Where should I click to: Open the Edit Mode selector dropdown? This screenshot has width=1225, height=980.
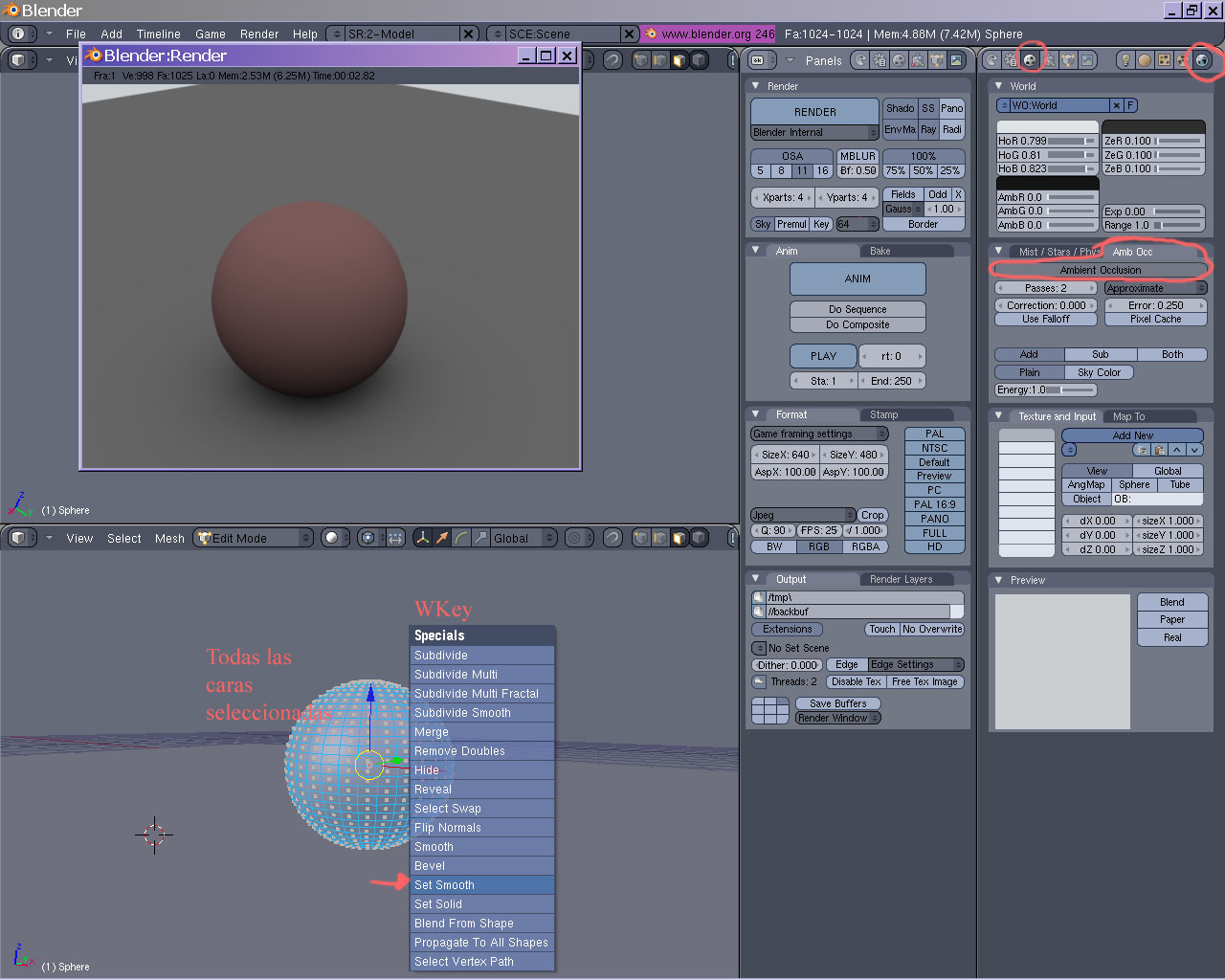pyautogui.click(x=254, y=538)
